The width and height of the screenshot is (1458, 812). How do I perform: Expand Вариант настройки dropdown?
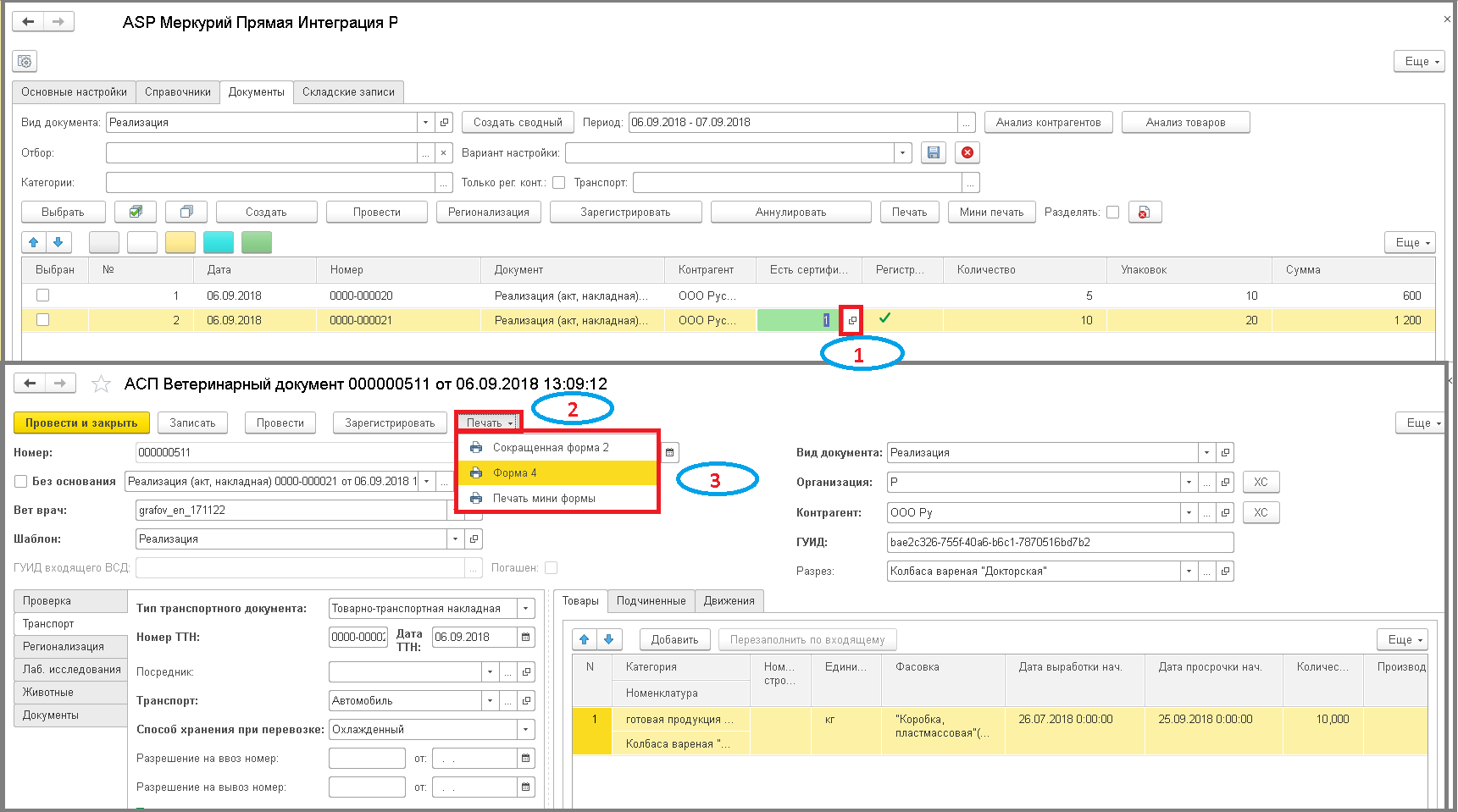click(x=902, y=152)
